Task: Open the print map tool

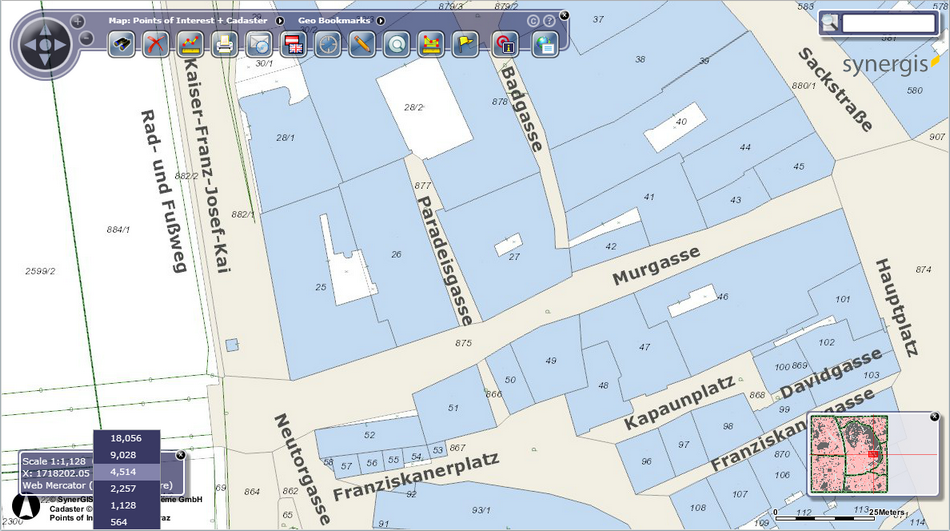Action: click(224, 44)
